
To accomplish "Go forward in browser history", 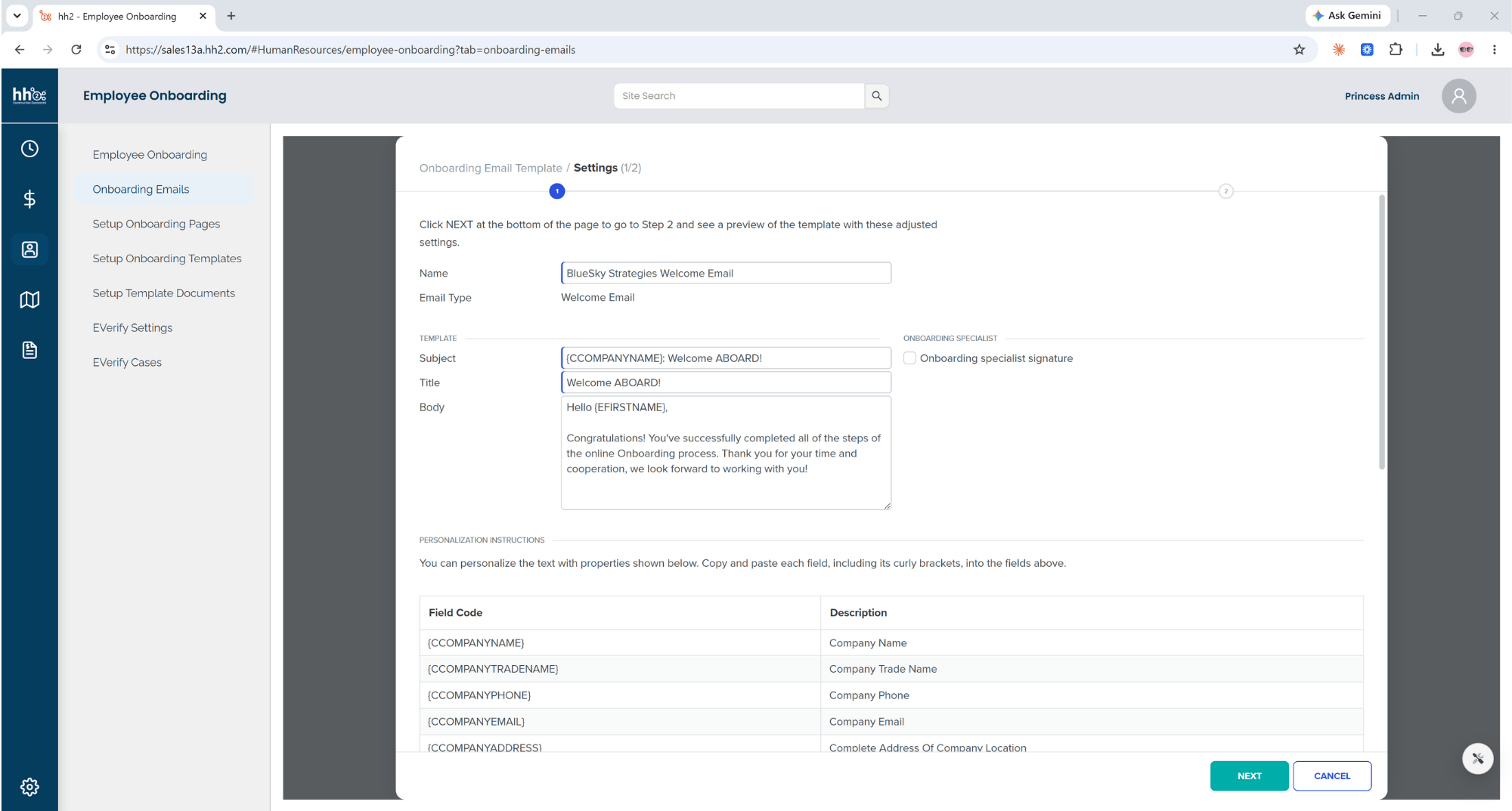I will [x=48, y=50].
